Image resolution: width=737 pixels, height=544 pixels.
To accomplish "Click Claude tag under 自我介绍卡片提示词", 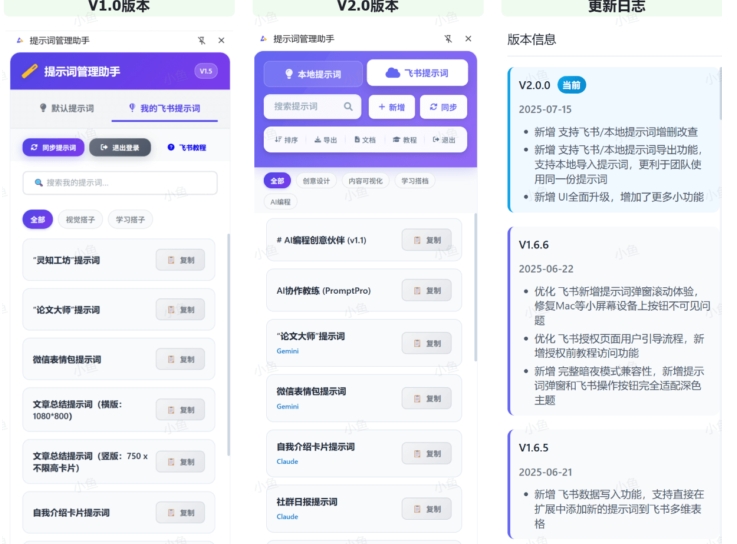I will point(287,461).
